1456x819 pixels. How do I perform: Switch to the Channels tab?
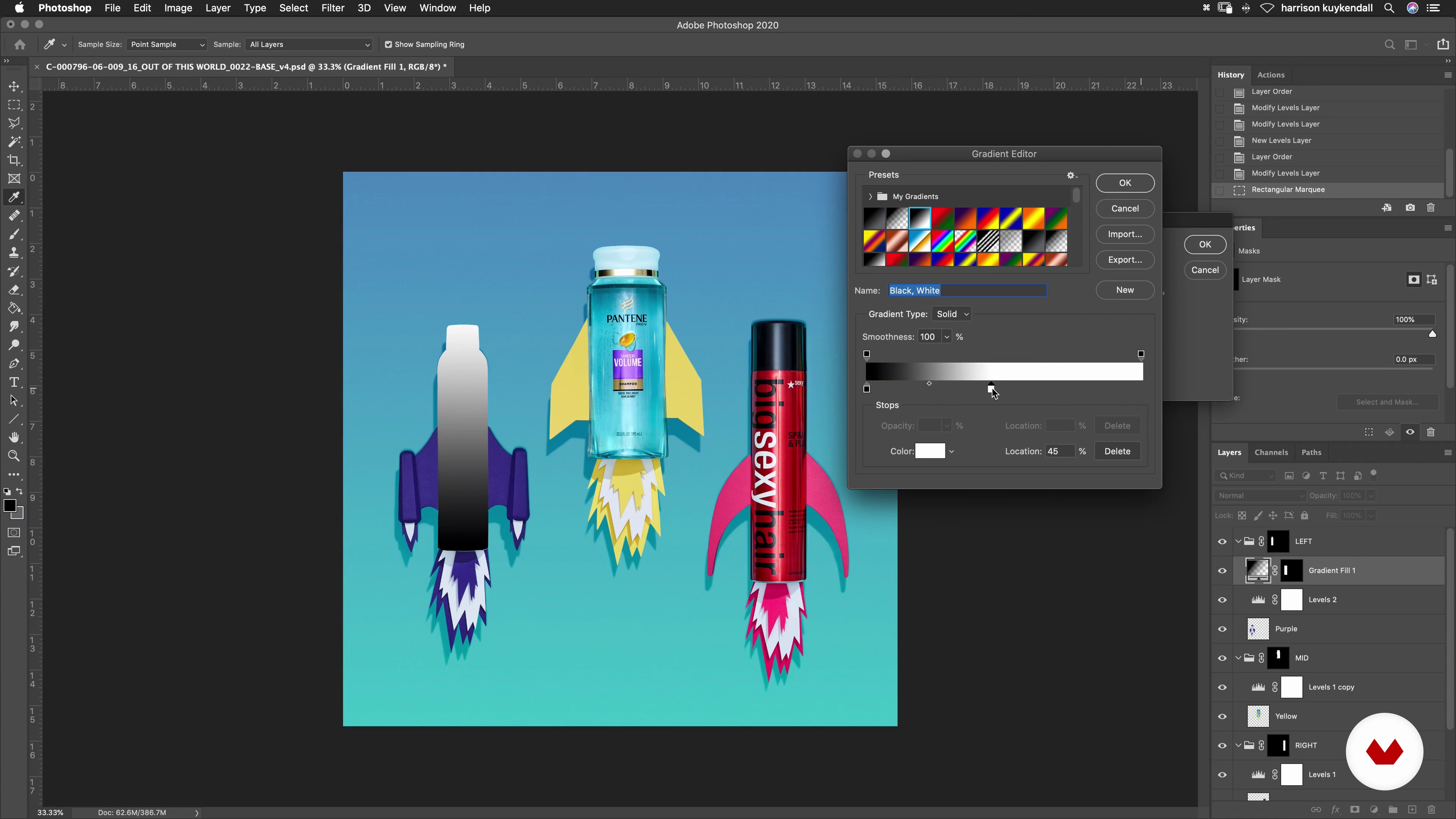pos(1271,453)
